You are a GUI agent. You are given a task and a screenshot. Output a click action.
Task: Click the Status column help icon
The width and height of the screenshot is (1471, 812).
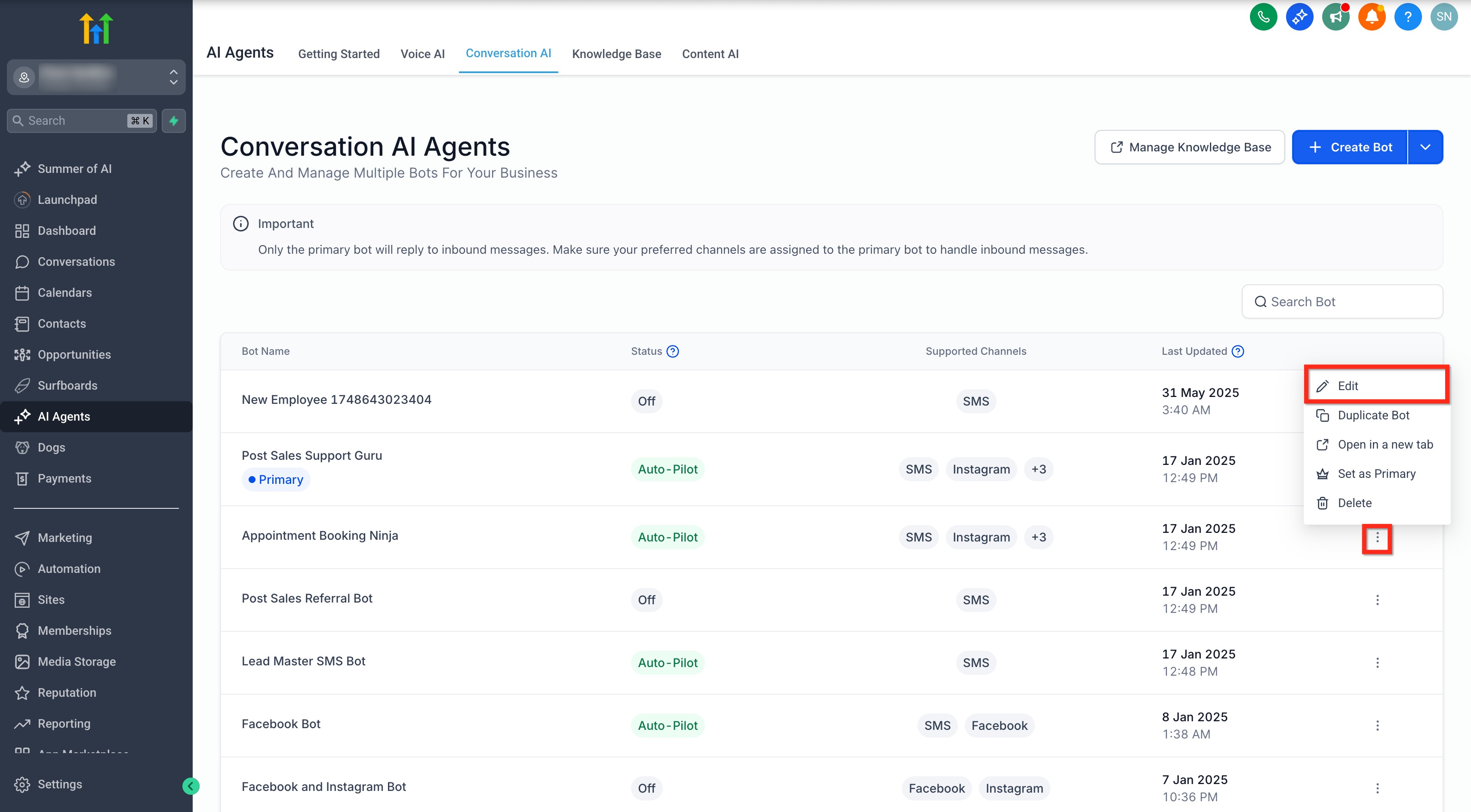pyautogui.click(x=673, y=351)
